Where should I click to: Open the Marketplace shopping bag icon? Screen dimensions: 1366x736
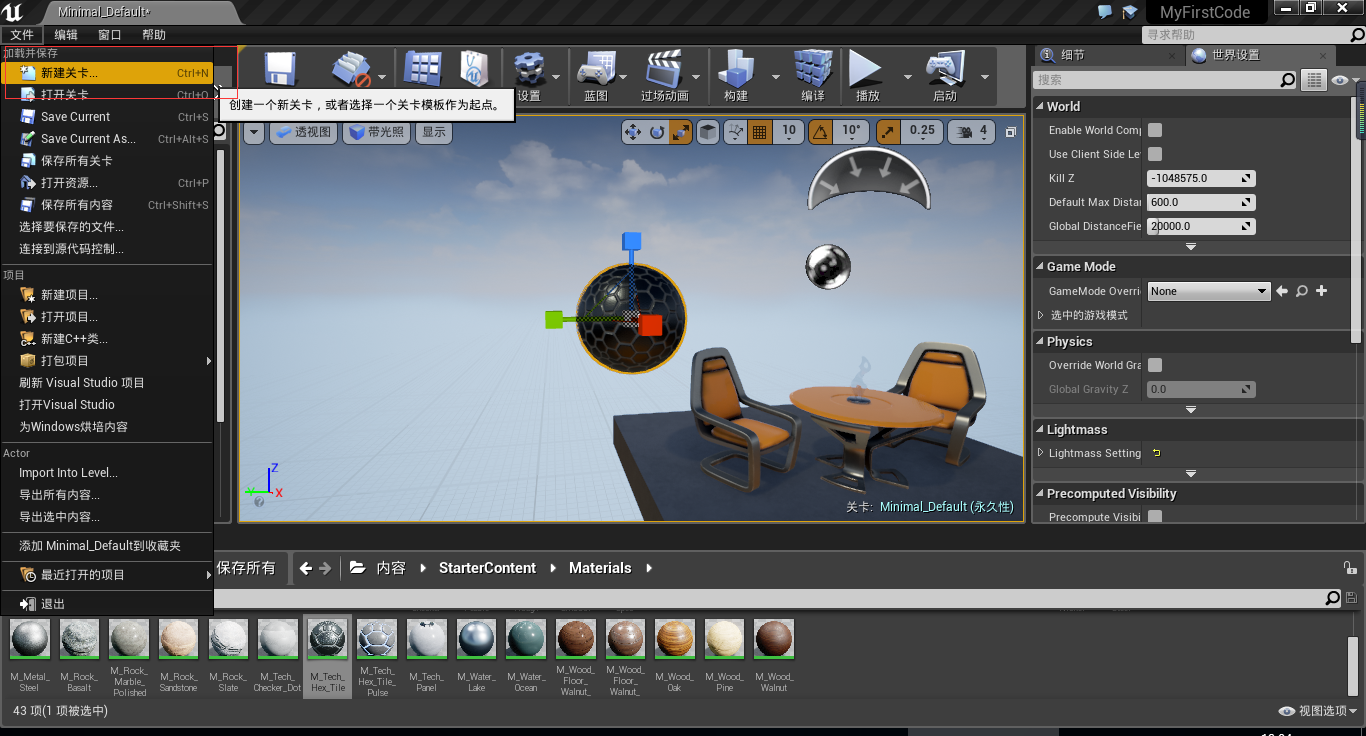tap(474, 70)
